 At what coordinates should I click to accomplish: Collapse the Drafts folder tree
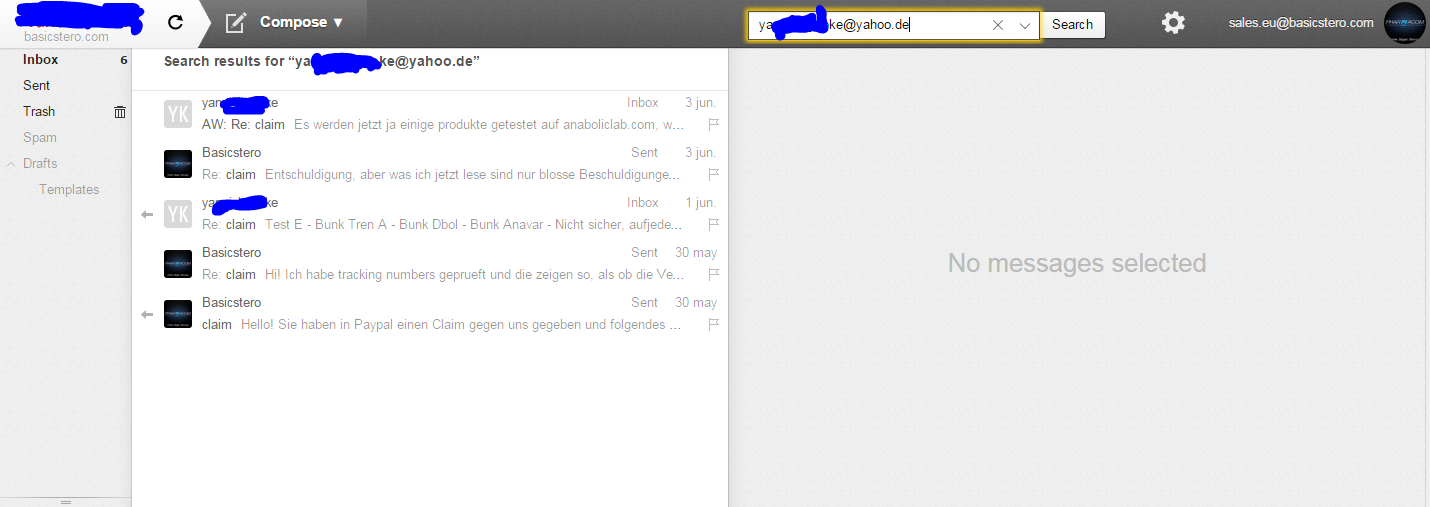11,164
